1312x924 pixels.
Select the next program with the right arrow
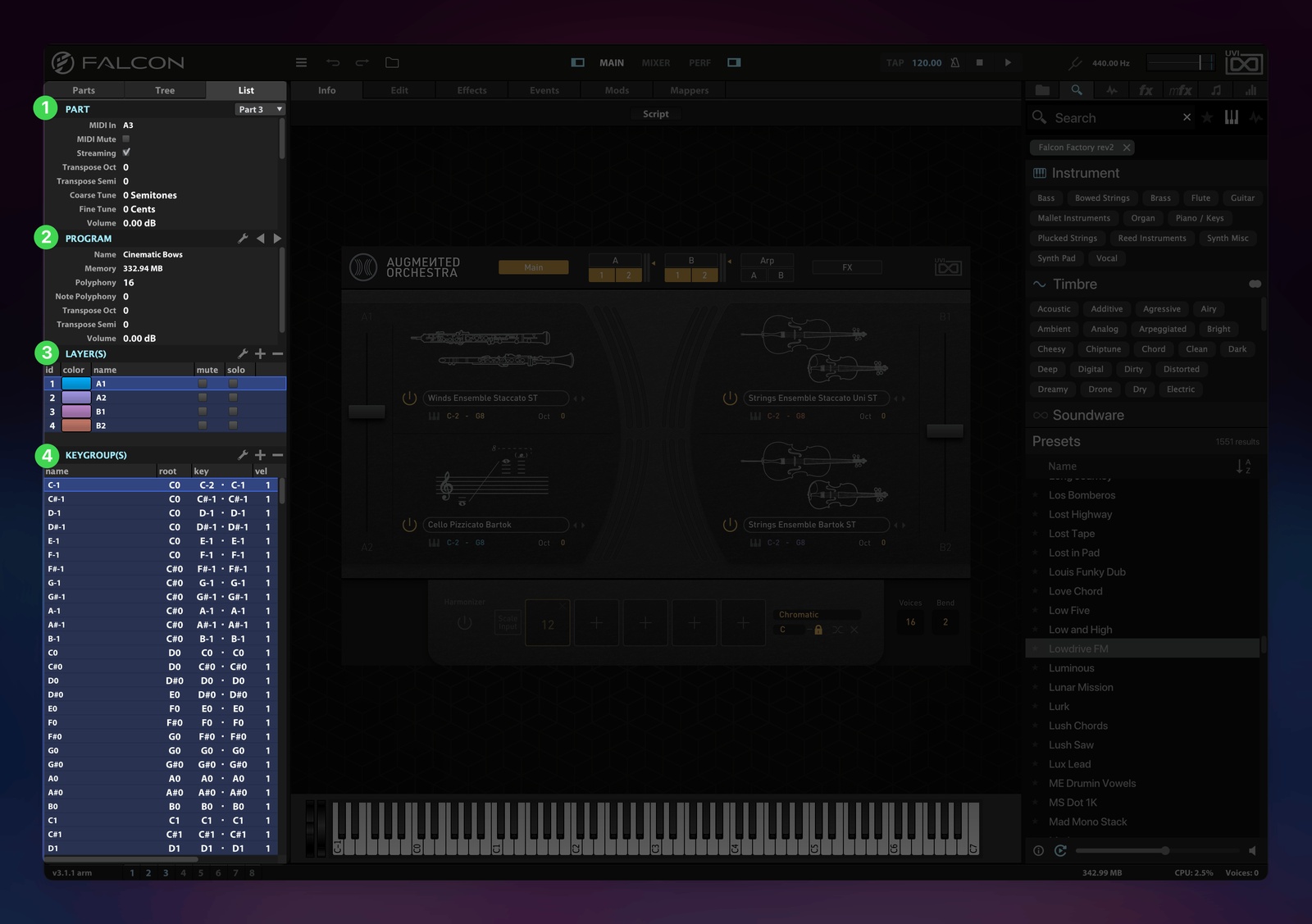277,239
